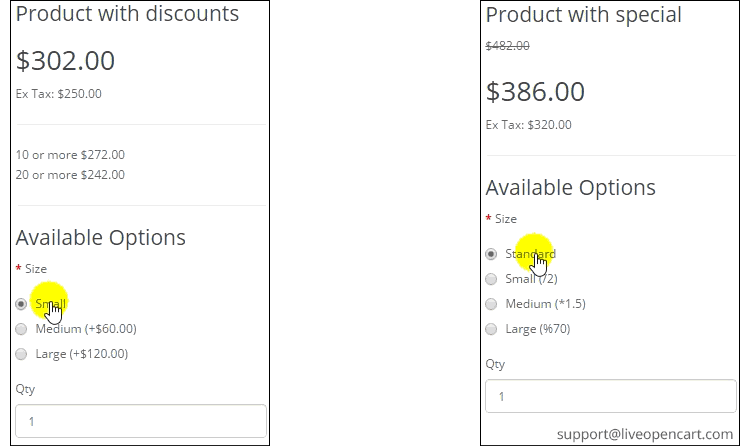Click the 10 or more $272.00 discount line
The height and width of the screenshot is (446, 750).
point(70,155)
